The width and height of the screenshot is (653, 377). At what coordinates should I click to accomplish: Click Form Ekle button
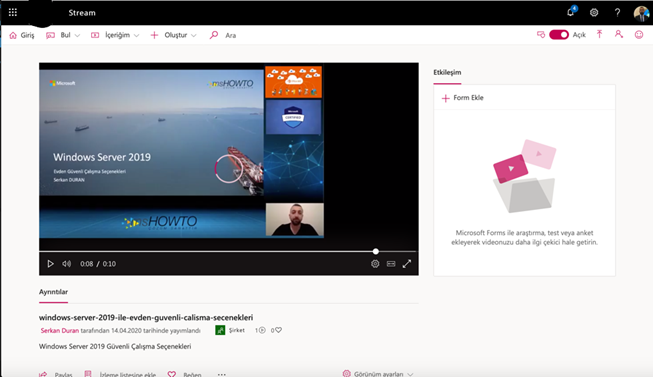tap(463, 98)
